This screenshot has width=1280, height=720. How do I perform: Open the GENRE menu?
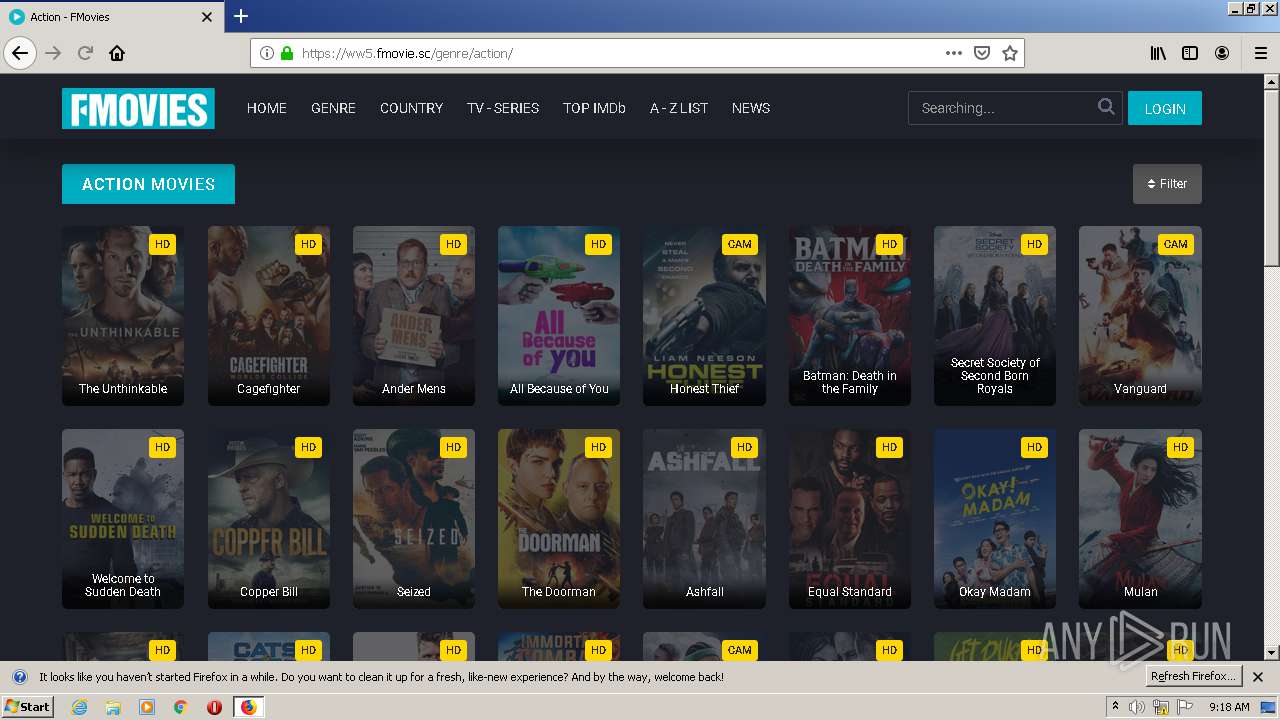click(x=333, y=108)
